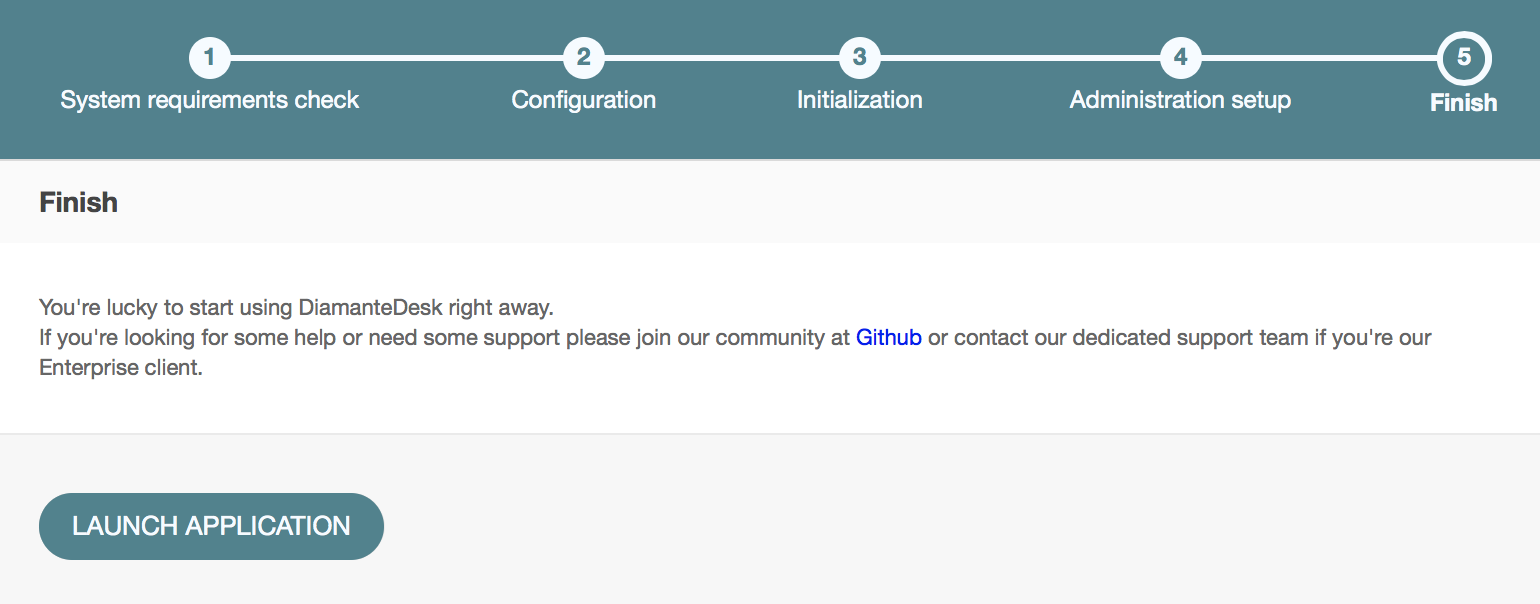
Task: Click progress line between steps 1 and 2
Action: [x=397, y=58]
